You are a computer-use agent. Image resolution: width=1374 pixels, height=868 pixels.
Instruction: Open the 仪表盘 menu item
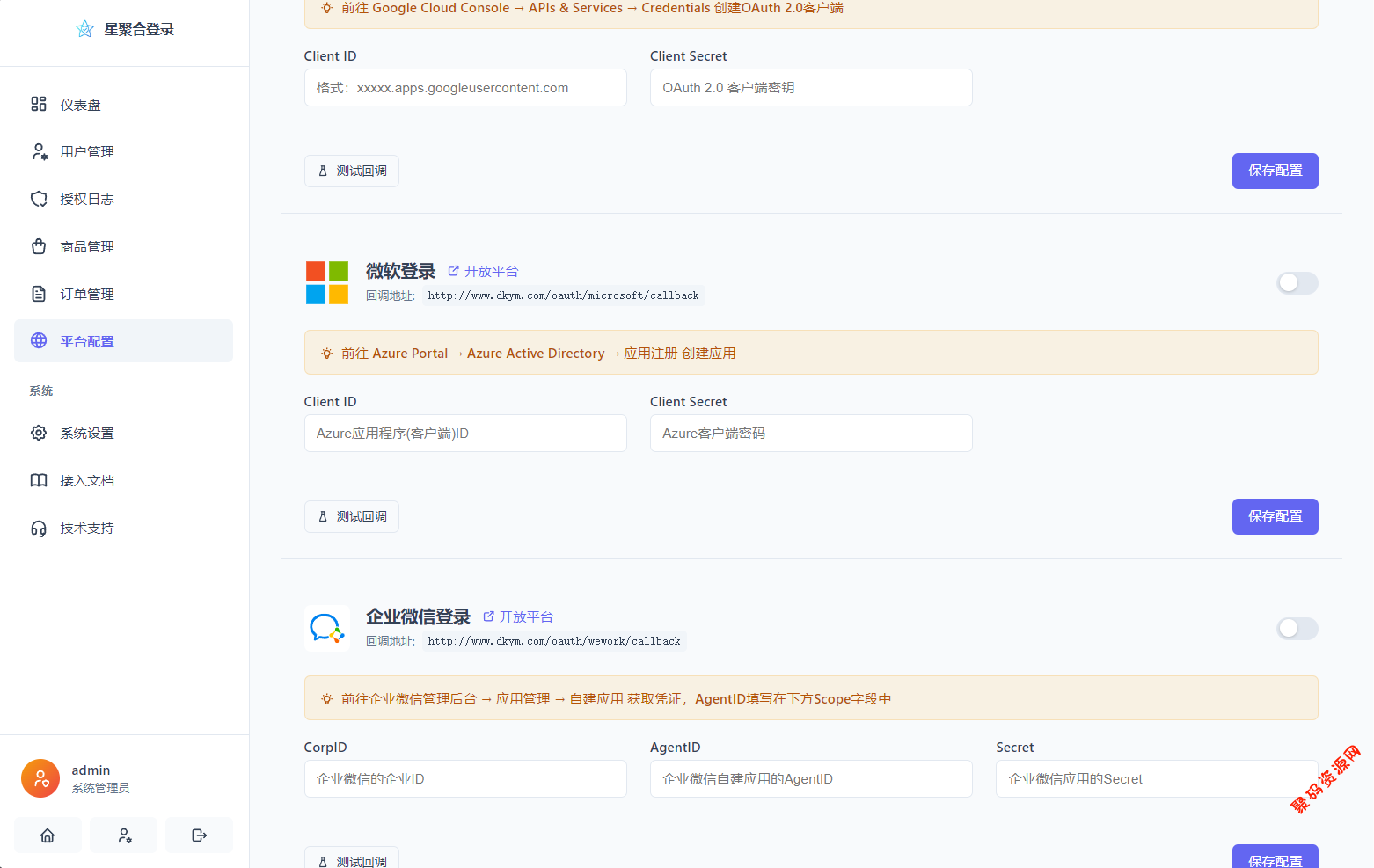coord(80,105)
